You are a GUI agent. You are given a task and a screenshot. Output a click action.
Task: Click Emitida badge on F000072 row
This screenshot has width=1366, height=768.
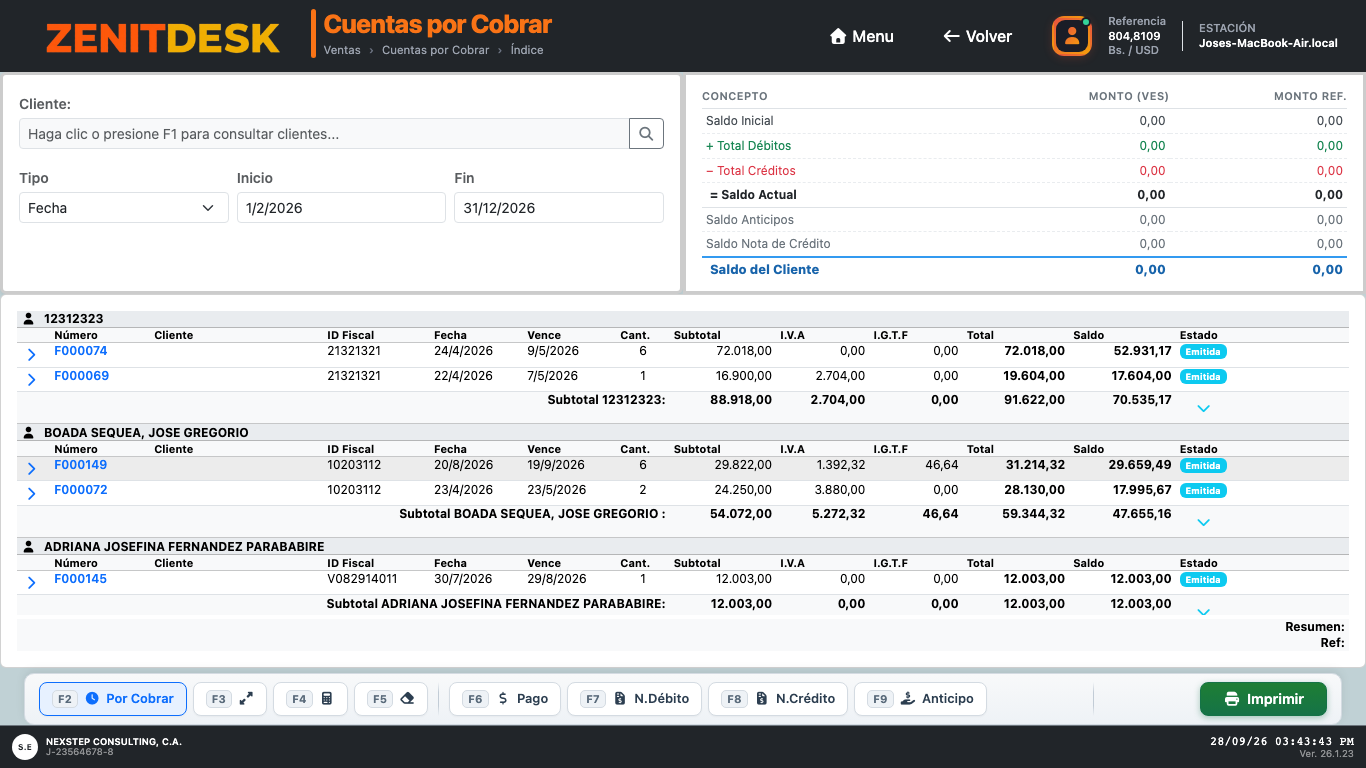[x=1203, y=491]
